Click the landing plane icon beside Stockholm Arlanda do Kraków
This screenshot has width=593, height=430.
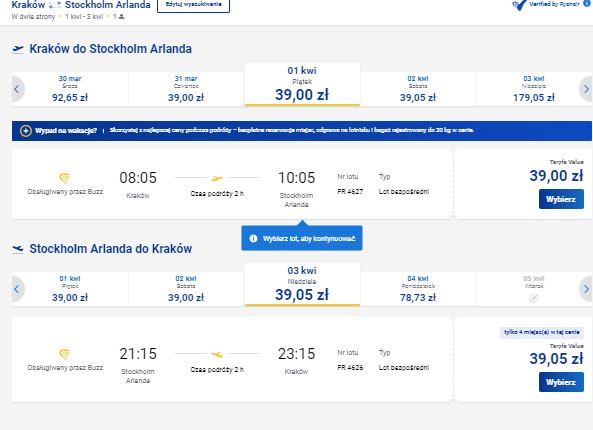pos(18,249)
